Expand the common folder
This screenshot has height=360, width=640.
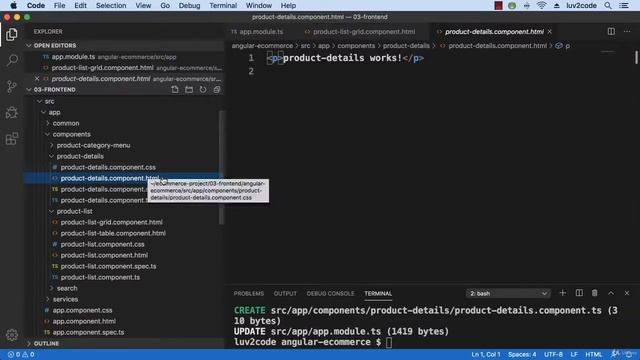pyautogui.click(x=47, y=123)
